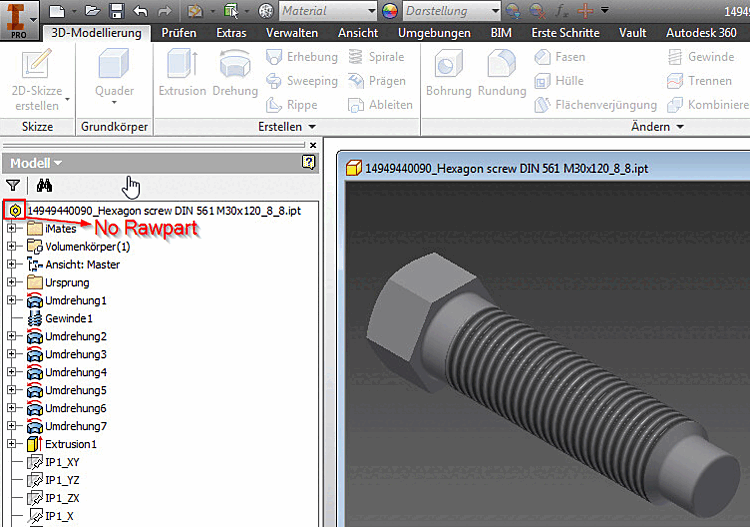
Task: Choose the Erhebung loft tool
Action: click(x=302, y=57)
